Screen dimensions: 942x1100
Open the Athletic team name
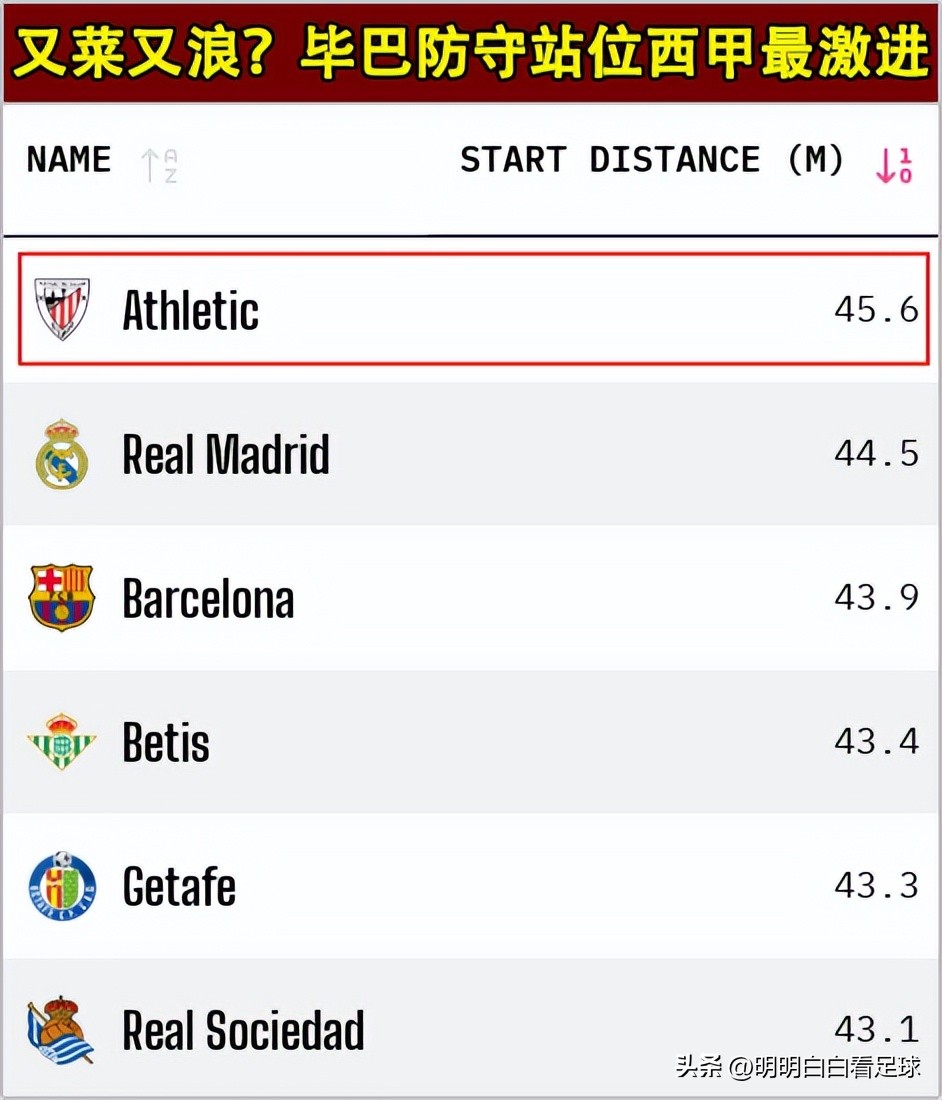[190, 310]
